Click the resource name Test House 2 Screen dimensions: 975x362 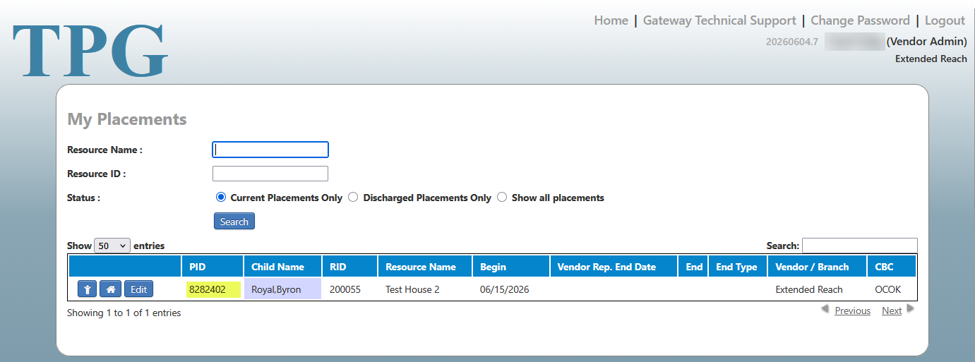click(x=412, y=289)
